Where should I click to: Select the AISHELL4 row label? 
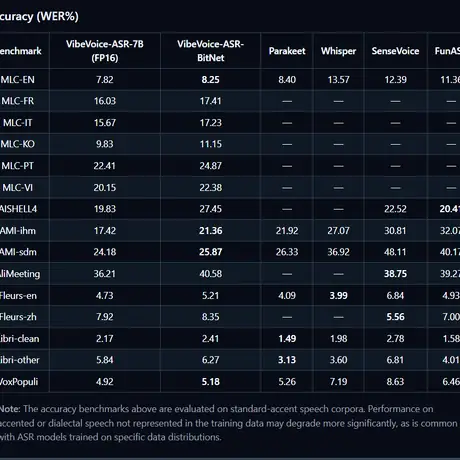tap(18, 209)
